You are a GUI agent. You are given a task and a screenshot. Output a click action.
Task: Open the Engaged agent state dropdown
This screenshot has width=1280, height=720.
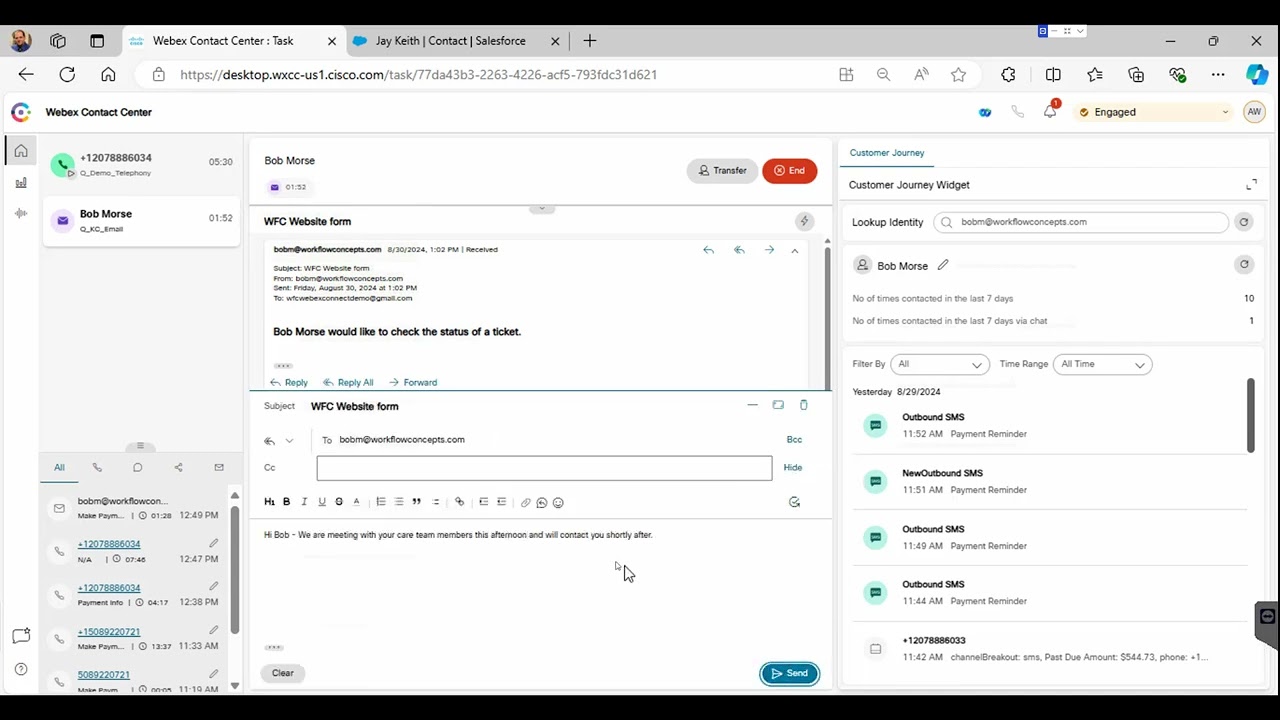click(x=1153, y=112)
